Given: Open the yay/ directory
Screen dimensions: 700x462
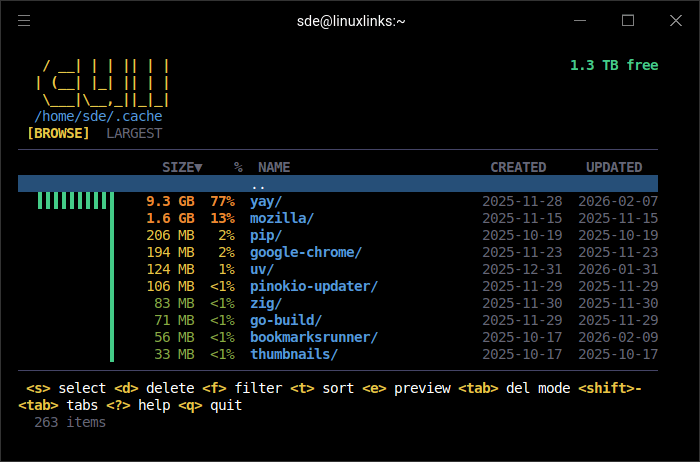Looking at the screenshot, I should (x=266, y=201).
